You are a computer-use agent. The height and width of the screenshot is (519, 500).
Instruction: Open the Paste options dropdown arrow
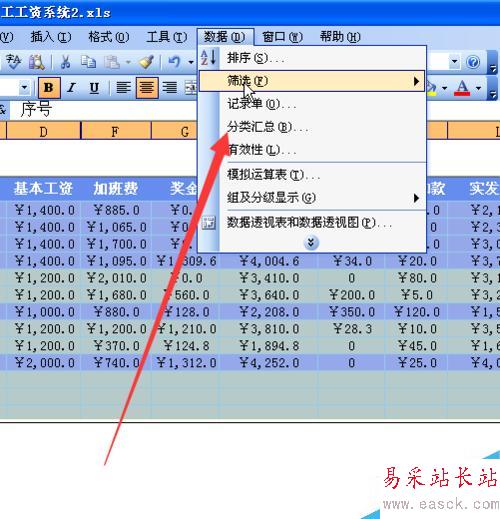(128, 62)
